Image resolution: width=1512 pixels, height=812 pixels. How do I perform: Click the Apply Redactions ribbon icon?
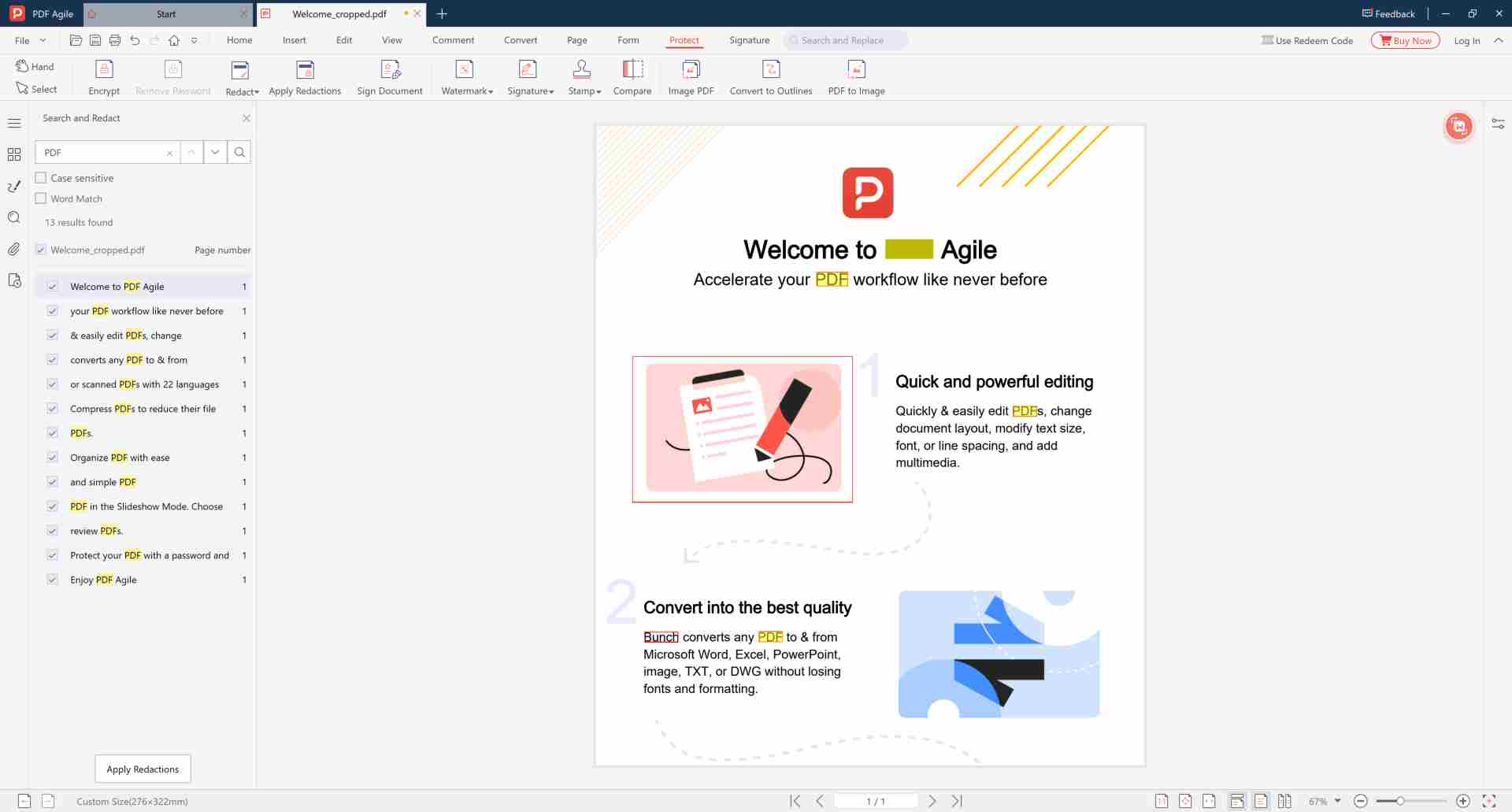click(x=305, y=77)
